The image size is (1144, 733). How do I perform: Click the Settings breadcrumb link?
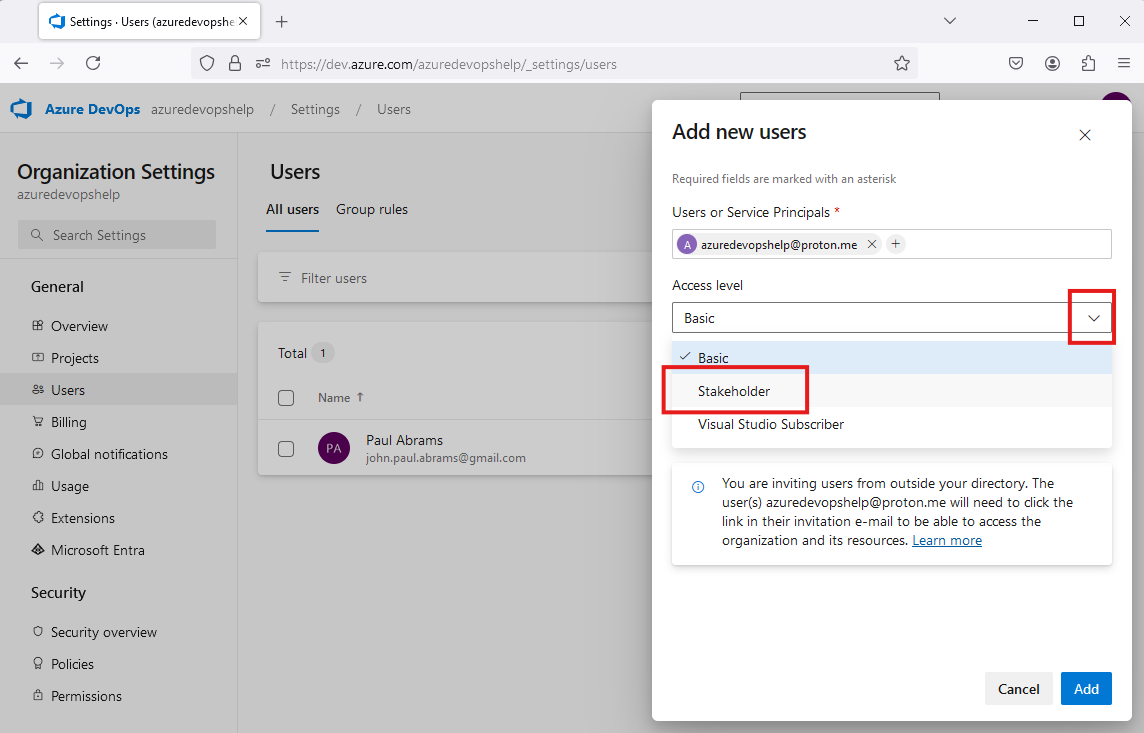click(x=315, y=109)
